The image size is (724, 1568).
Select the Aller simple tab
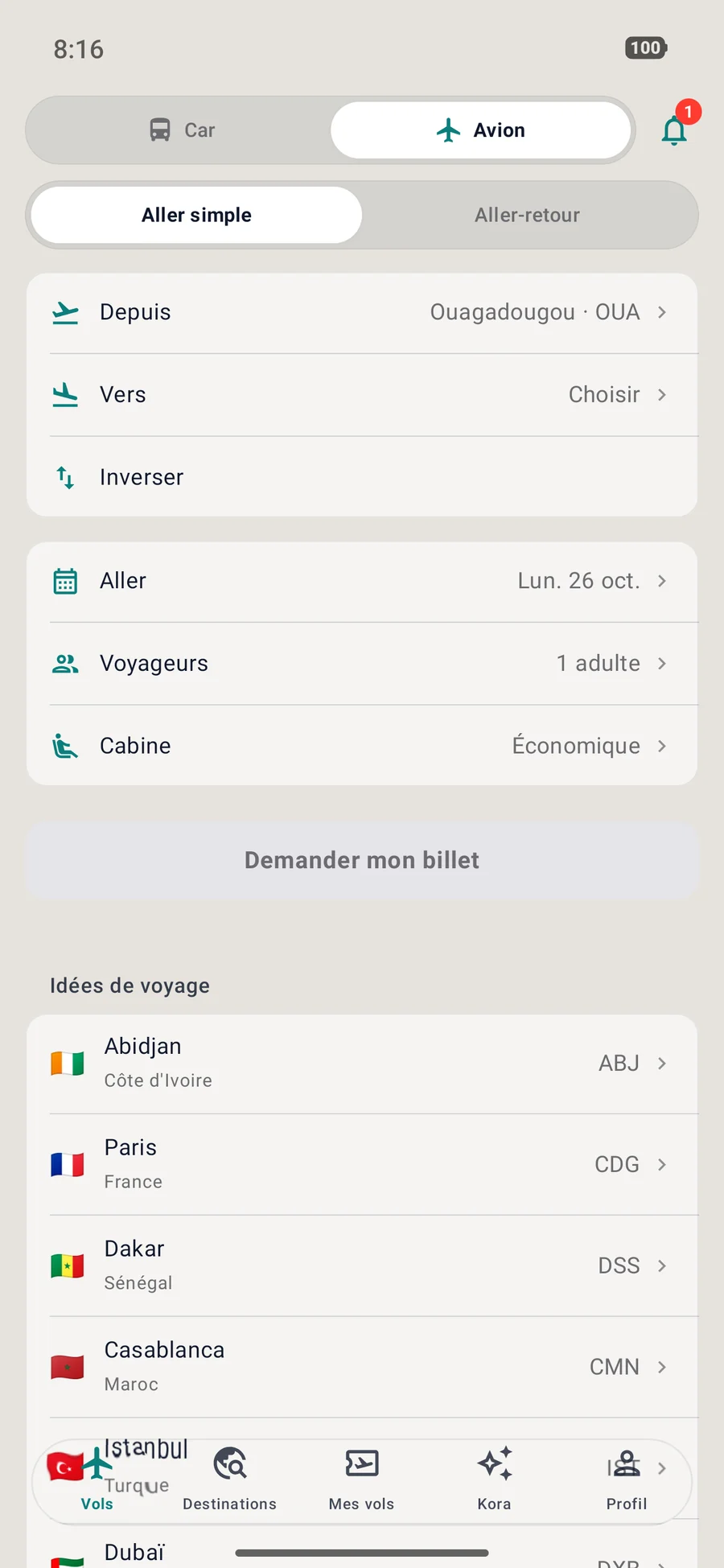tap(197, 215)
